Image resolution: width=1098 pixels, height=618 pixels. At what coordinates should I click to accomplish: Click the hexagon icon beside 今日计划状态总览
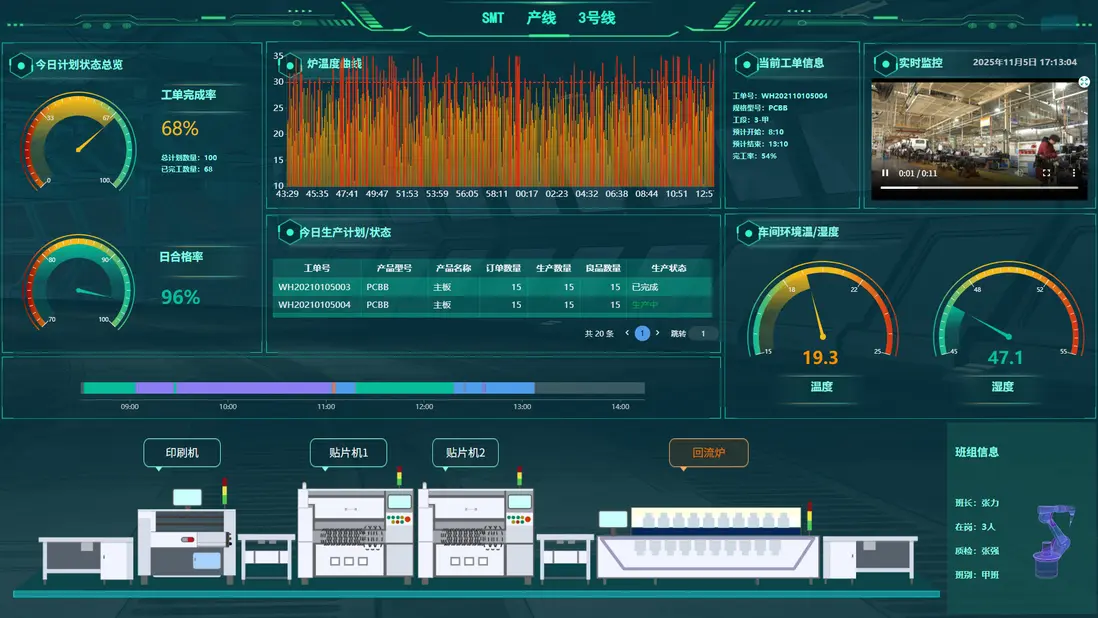click(x=20, y=65)
